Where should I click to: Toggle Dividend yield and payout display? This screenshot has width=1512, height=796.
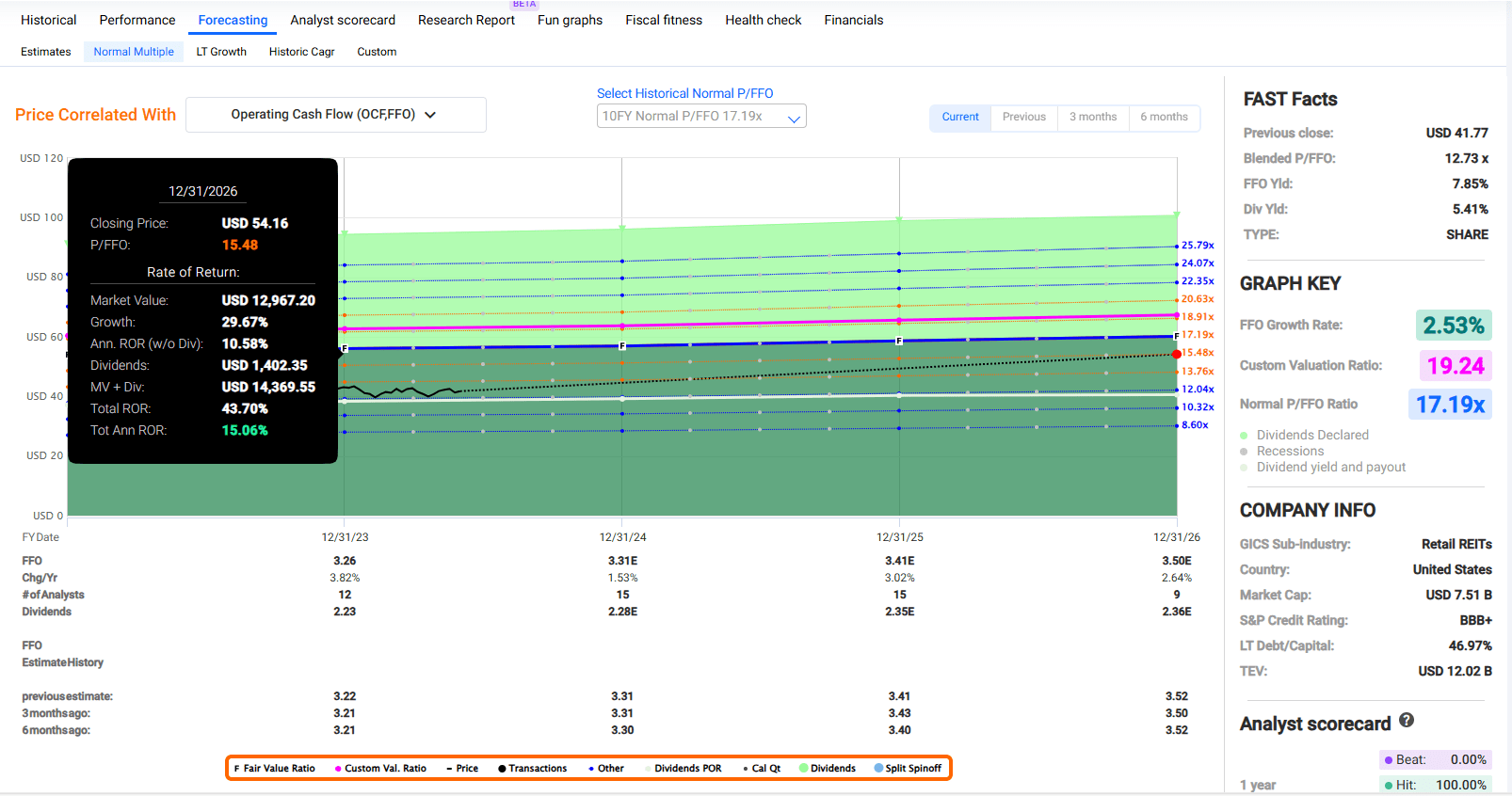pos(1329,467)
